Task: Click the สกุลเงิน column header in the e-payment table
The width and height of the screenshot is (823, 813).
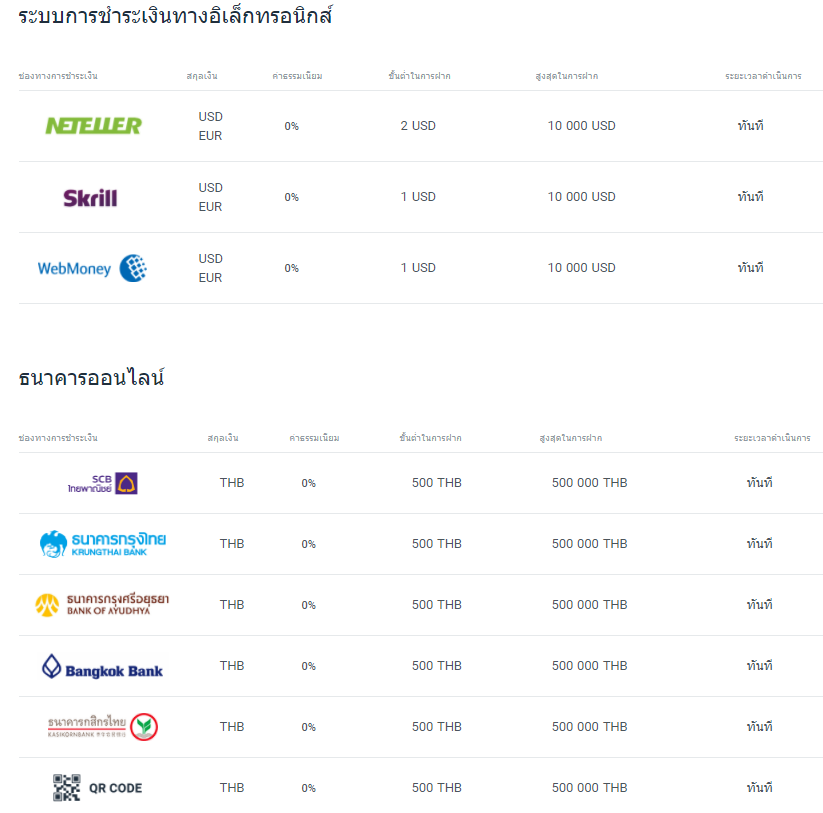Action: coord(202,76)
